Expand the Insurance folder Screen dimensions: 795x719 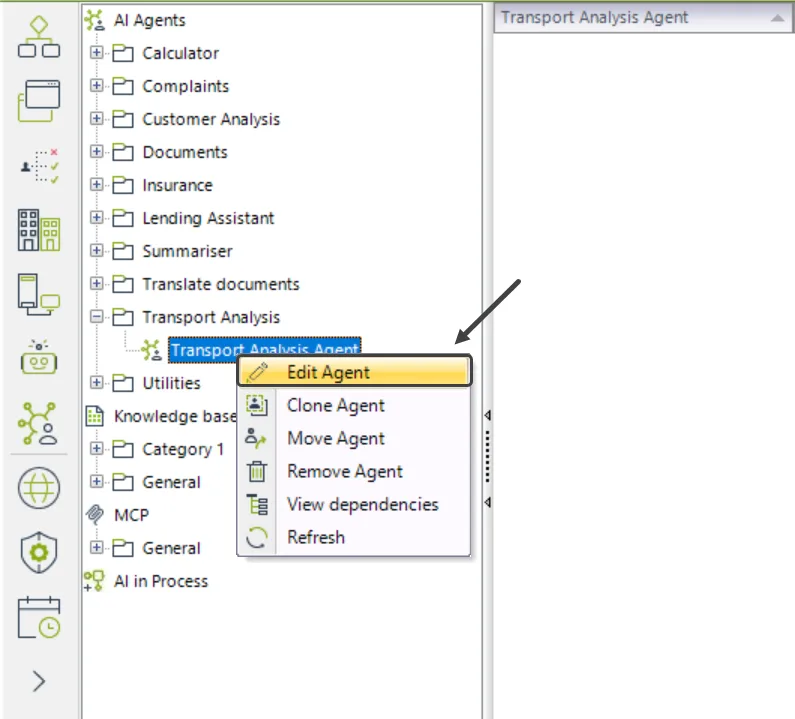point(96,185)
